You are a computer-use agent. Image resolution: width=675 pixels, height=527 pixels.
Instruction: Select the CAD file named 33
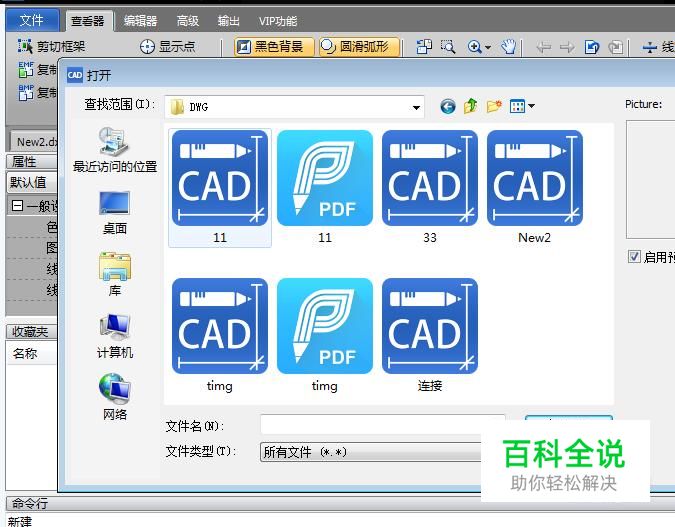[x=430, y=187]
